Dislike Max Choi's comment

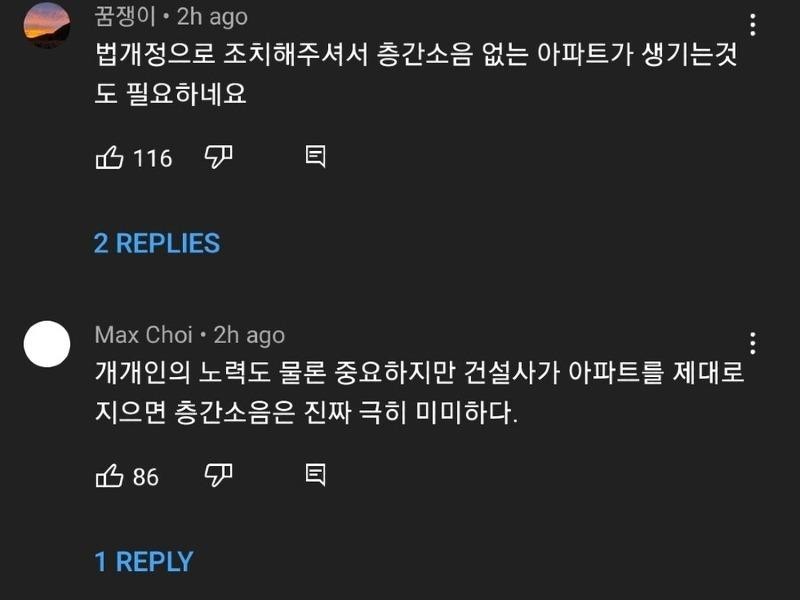pyautogui.click(x=218, y=475)
